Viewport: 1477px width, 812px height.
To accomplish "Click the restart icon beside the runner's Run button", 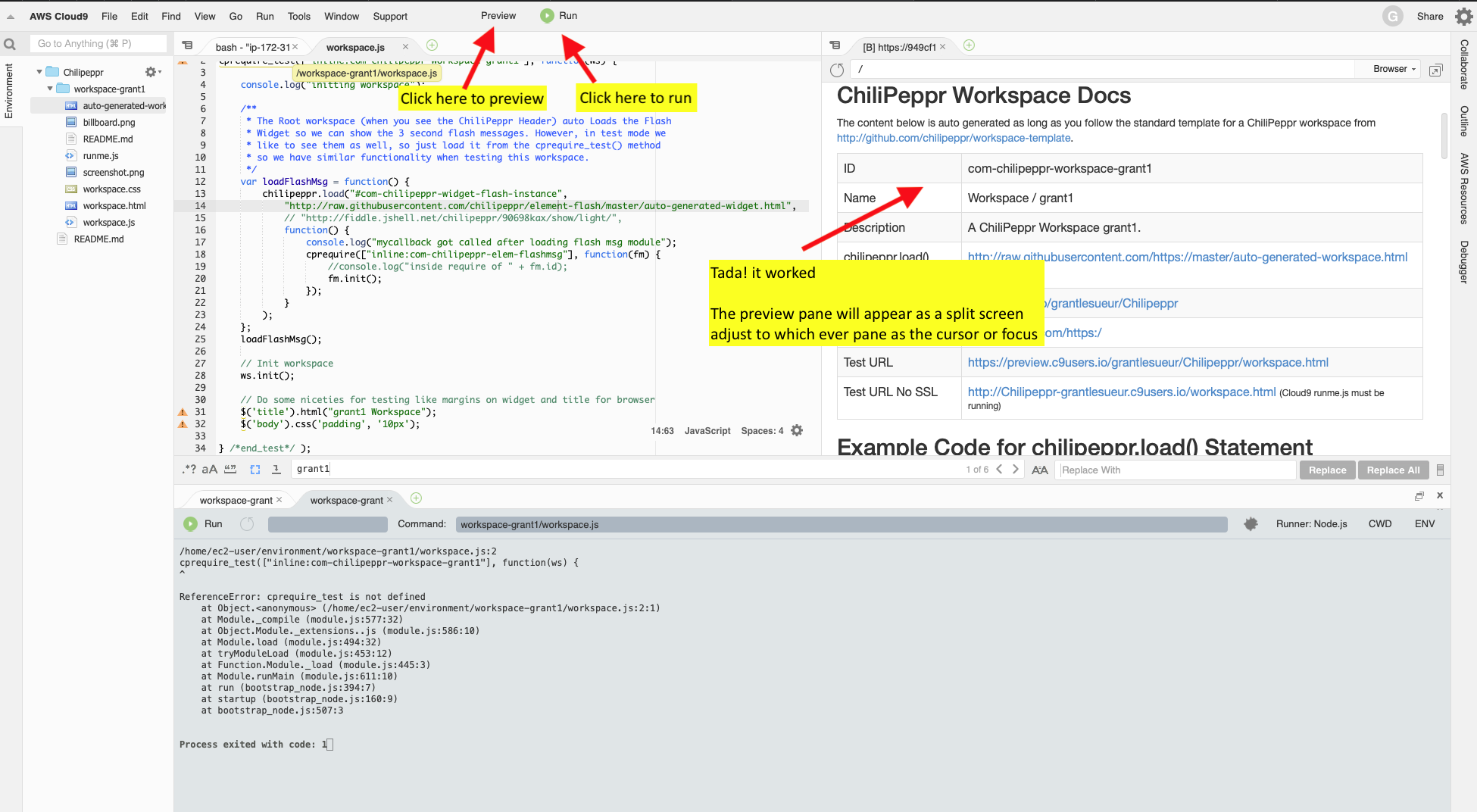I will (x=247, y=523).
